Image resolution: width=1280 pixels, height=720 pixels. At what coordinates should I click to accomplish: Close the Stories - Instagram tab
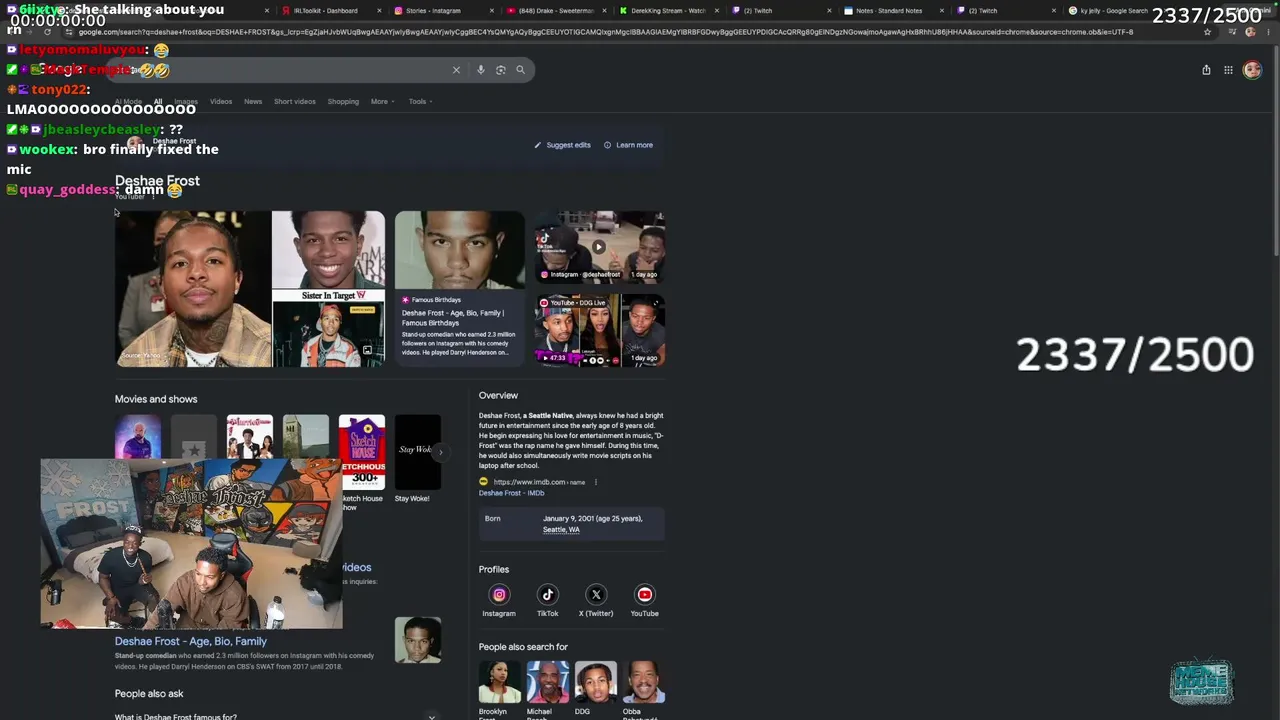click(492, 11)
